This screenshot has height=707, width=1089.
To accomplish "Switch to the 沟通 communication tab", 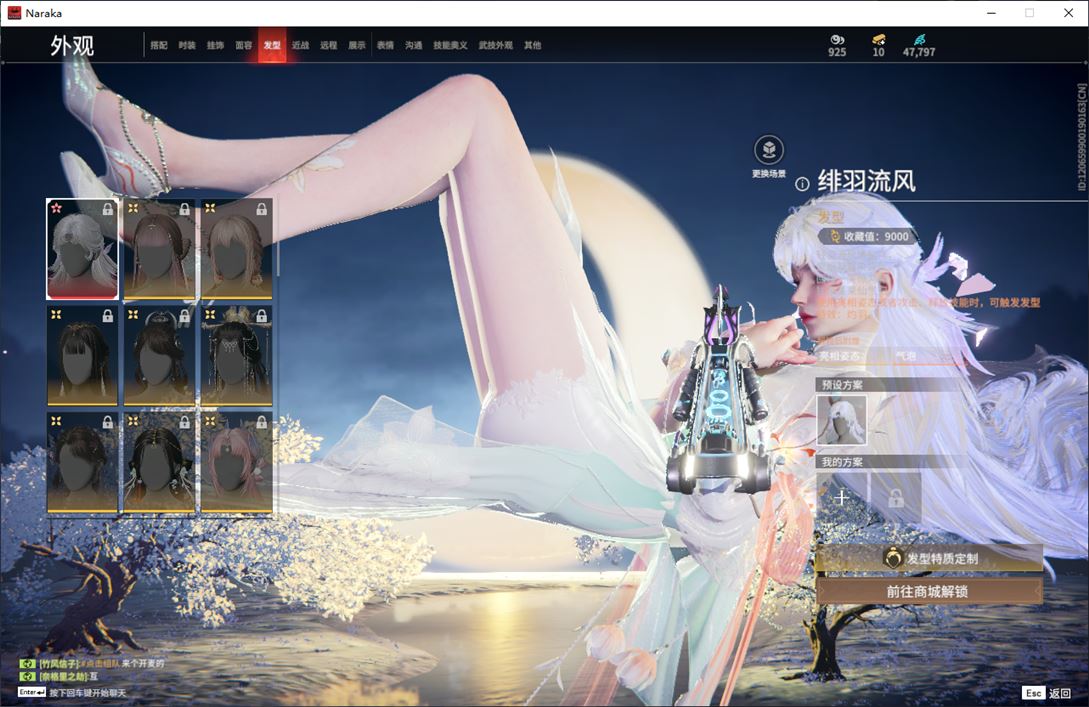I will click(414, 45).
